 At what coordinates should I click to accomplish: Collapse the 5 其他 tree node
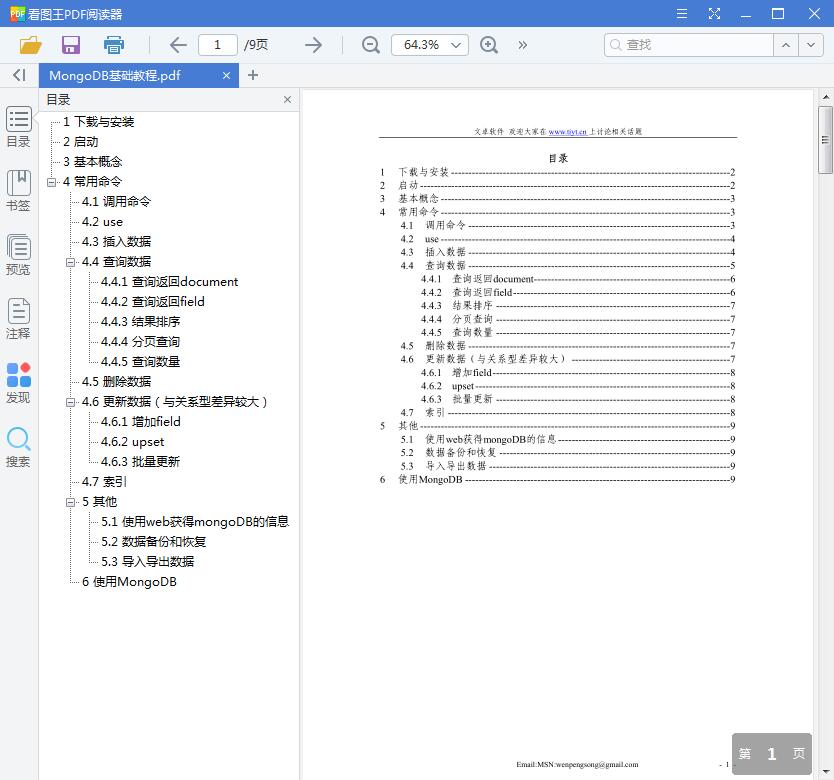click(x=70, y=502)
